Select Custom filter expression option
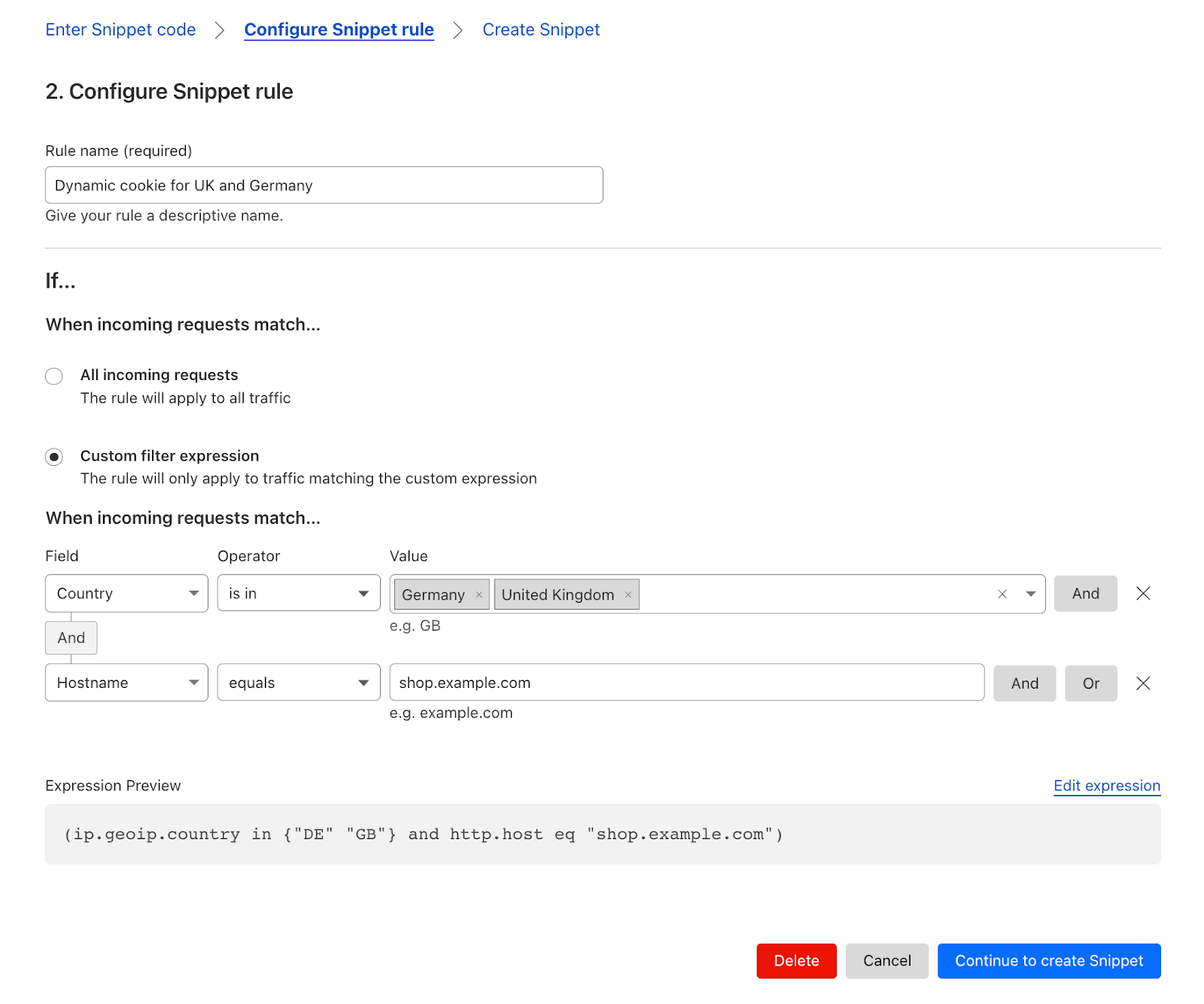This screenshot has height=1004, width=1204. tap(54, 457)
